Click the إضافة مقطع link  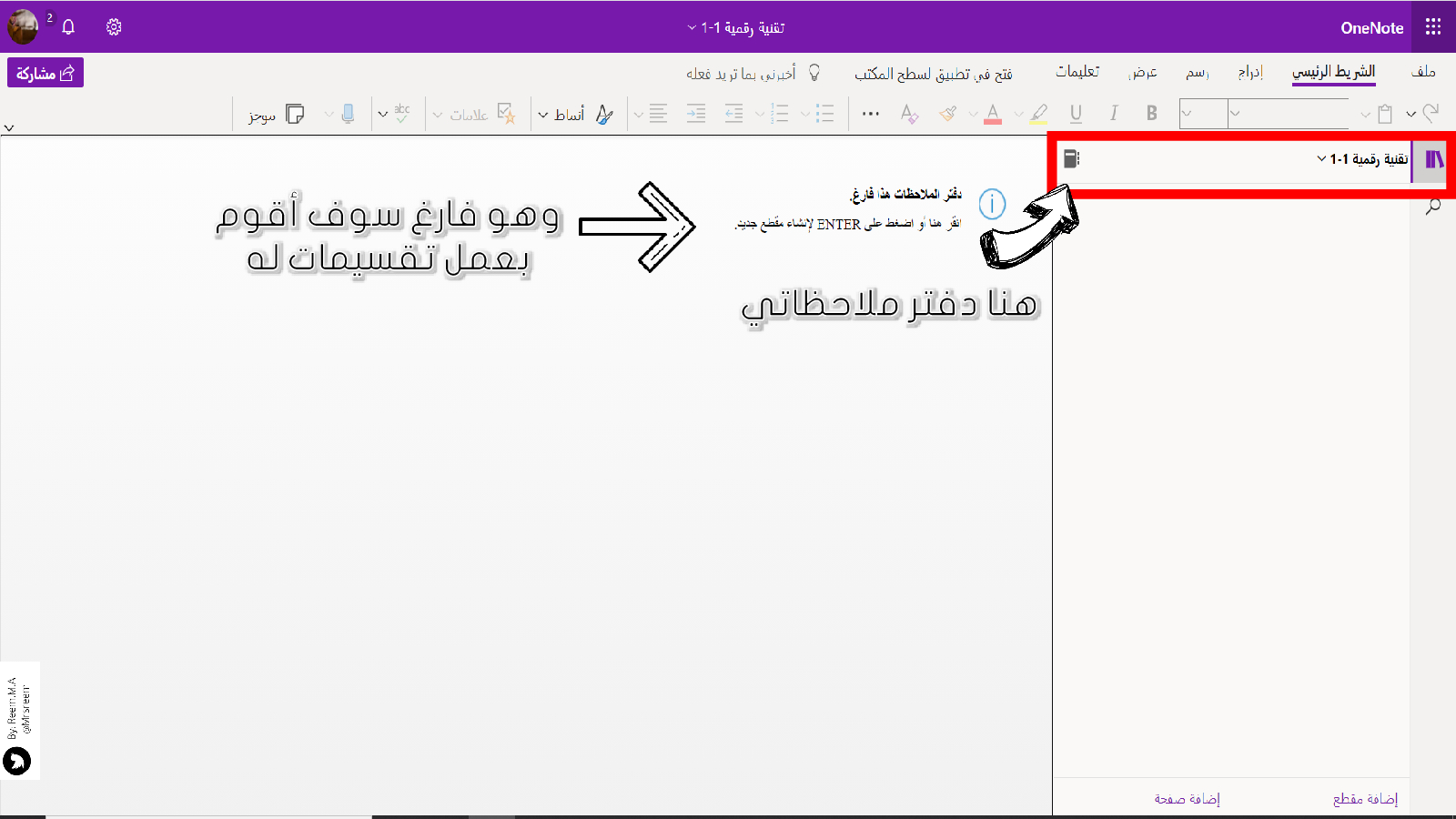pos(1365,799)
